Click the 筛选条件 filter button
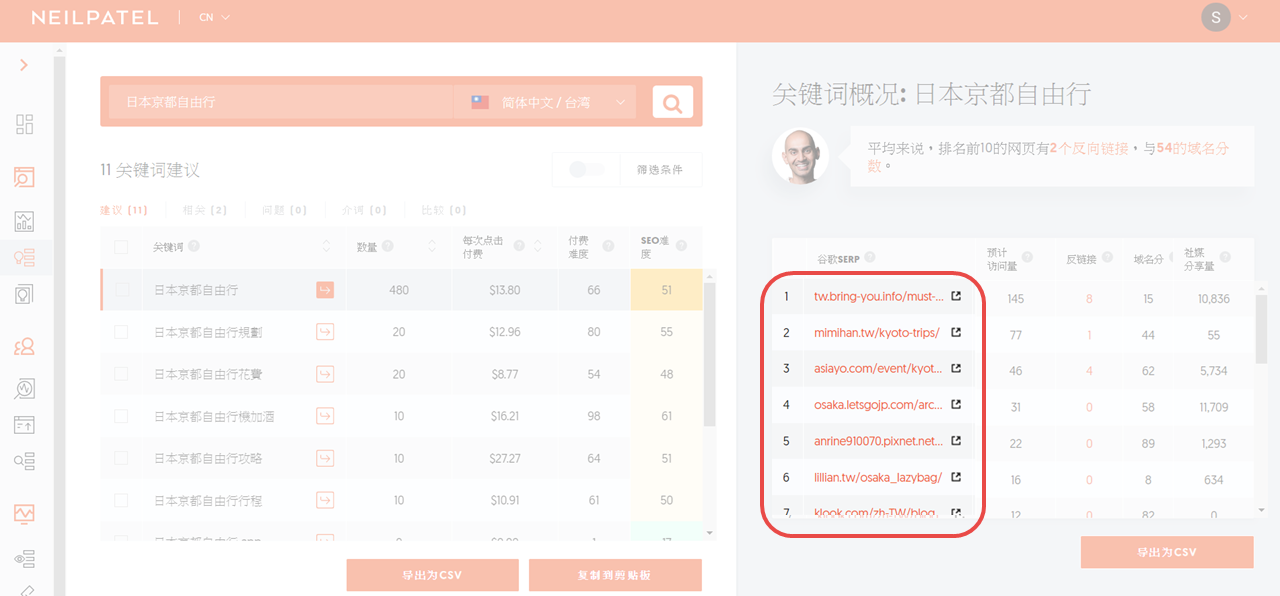The height and width of the screenshot is (596, 1280). [660, 170]
